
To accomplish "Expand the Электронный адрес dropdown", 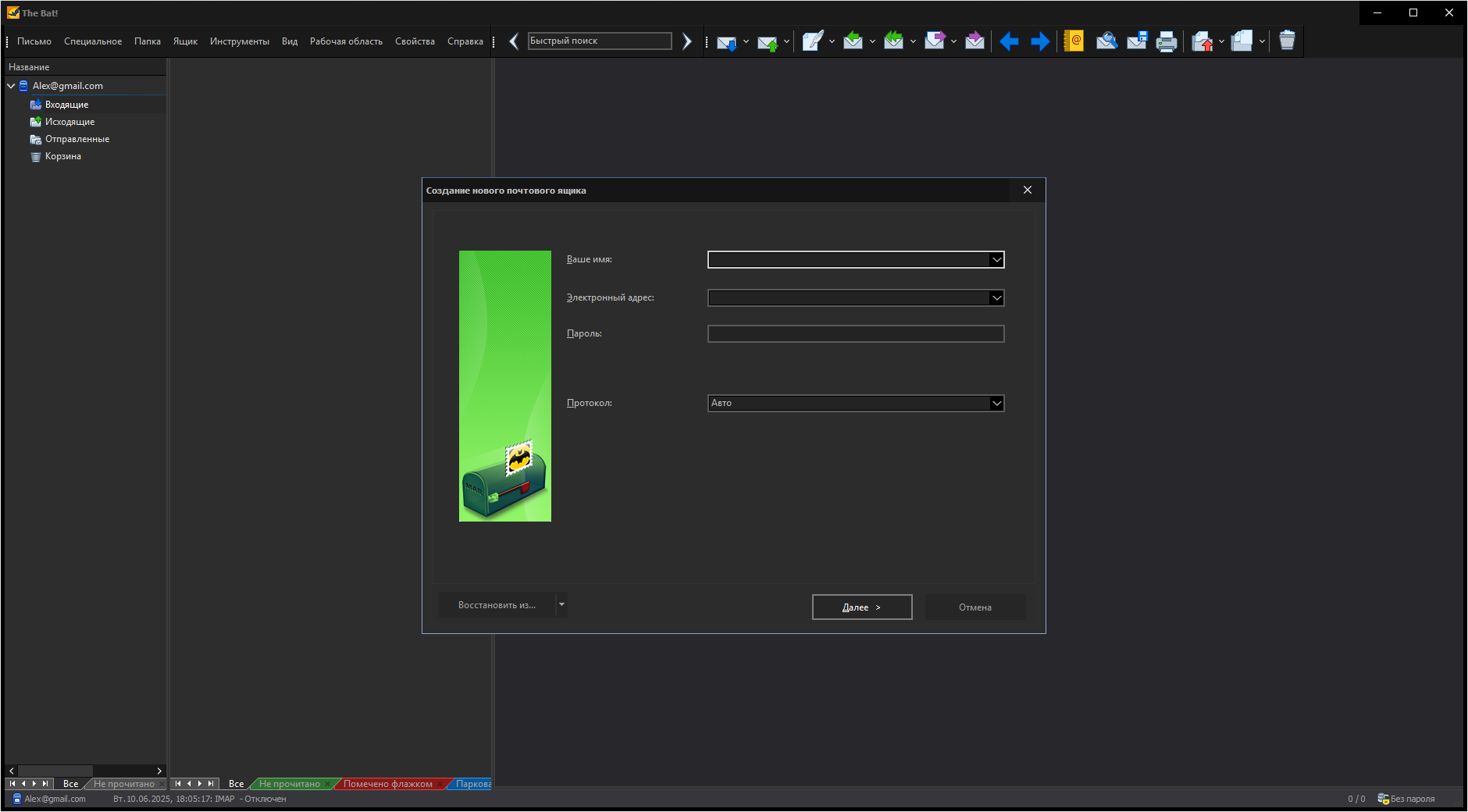I will pos(996,298).
